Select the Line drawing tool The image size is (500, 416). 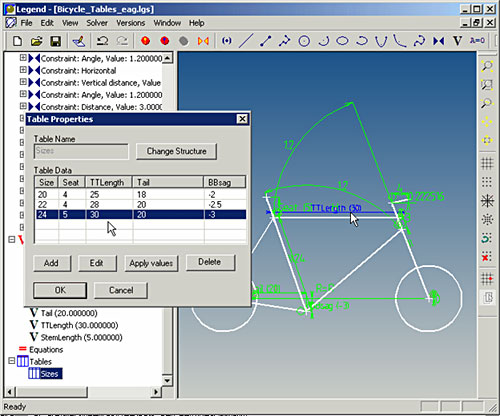coord(246,41)
